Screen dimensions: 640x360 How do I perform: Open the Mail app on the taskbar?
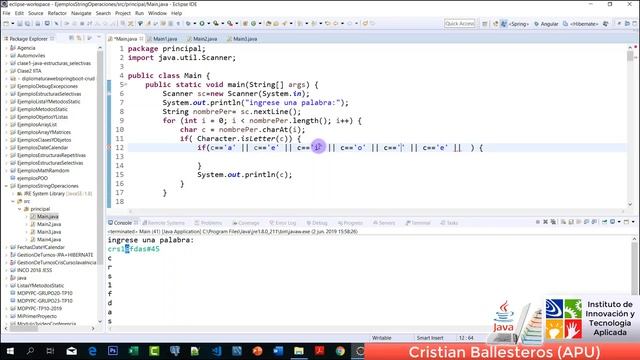pos(72,351)
